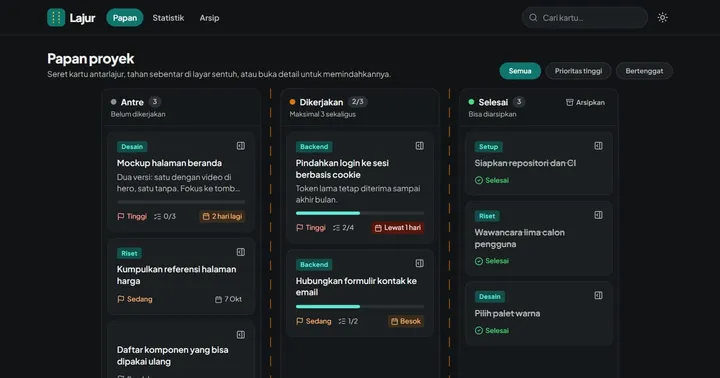Viewport: 720px width, 378px height.
Task: Click 'Belum dikerjakan' subtitle
Action: coord(138,114)
